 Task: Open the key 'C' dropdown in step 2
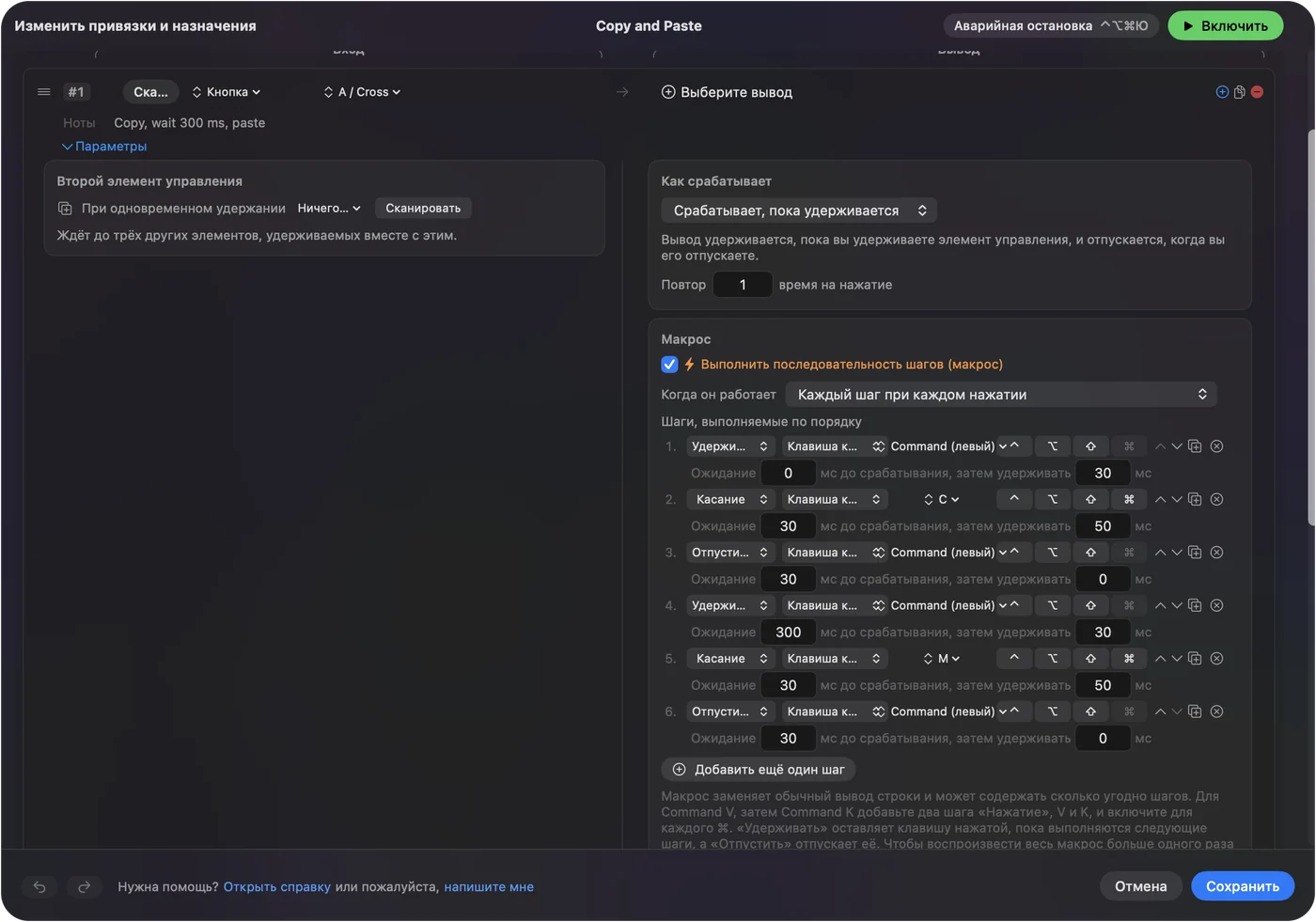coord(942,499)
